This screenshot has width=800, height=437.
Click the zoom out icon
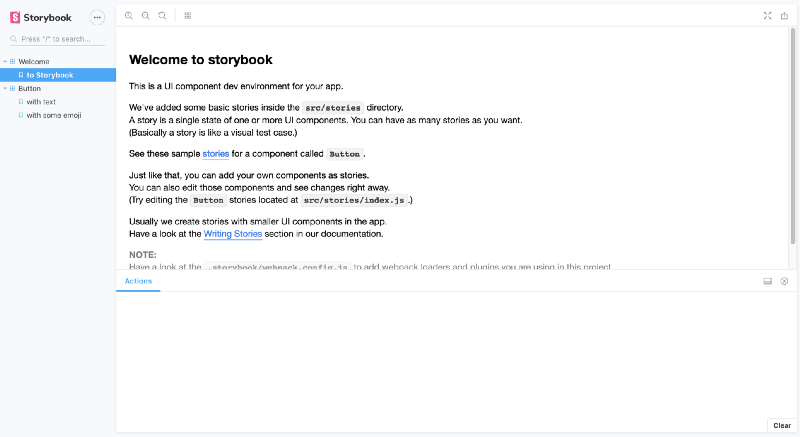pos(145,16)
